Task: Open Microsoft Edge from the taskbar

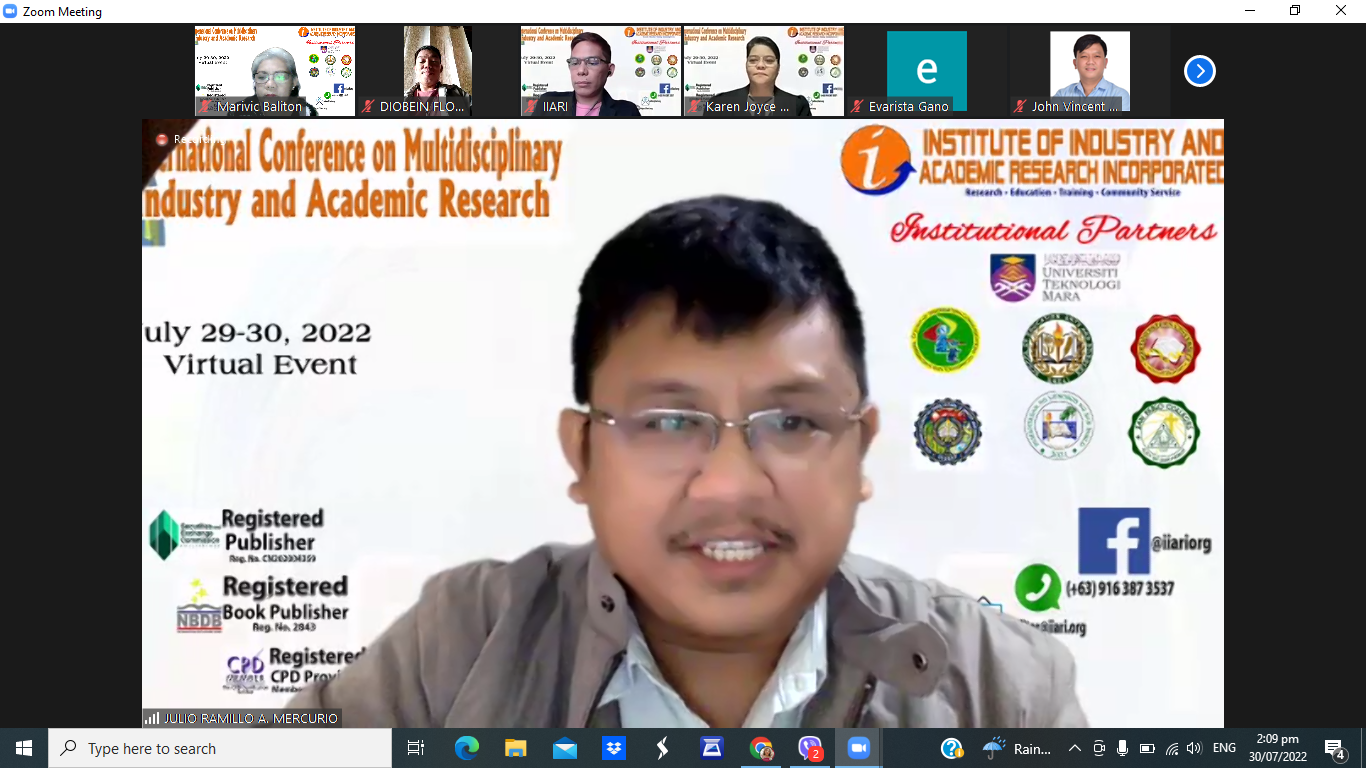Action: tap(466, 748)
